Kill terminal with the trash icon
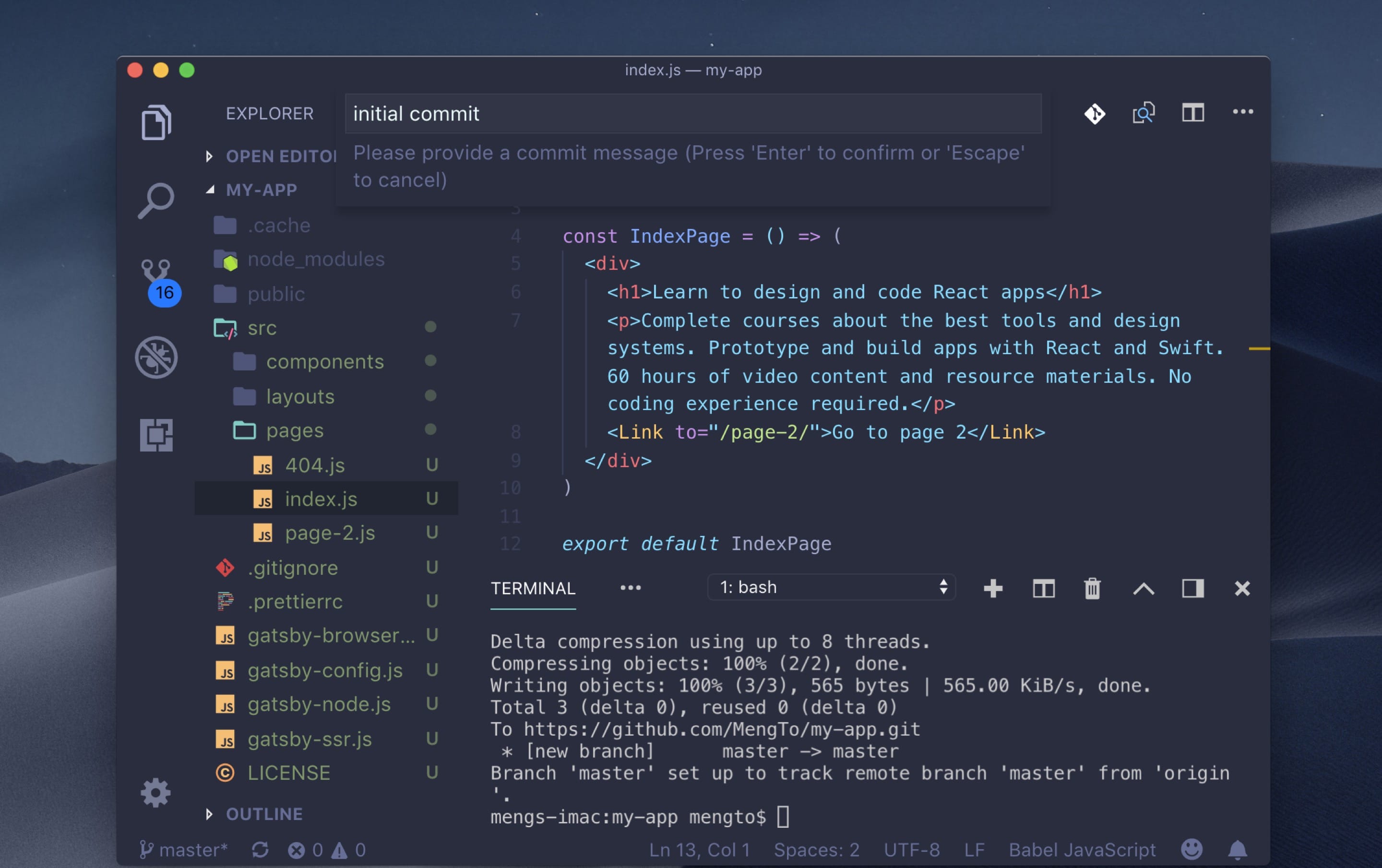1382x868 pixels. tap(1092, 588)
